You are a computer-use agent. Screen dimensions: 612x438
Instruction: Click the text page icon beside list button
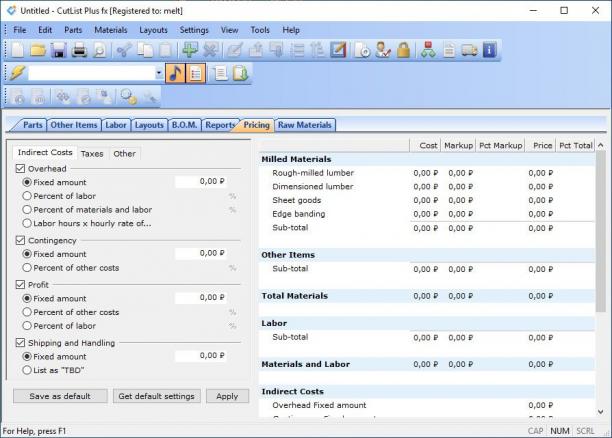pos(220,73)
